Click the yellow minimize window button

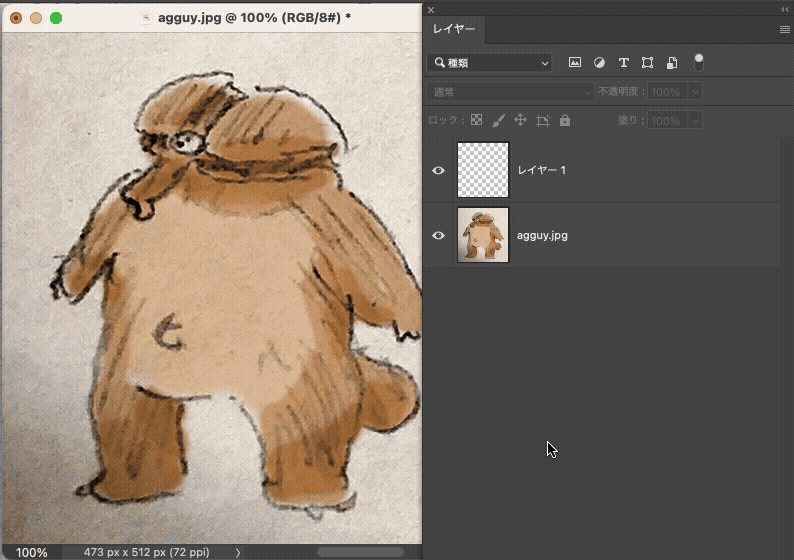click(x=36, y=18)
